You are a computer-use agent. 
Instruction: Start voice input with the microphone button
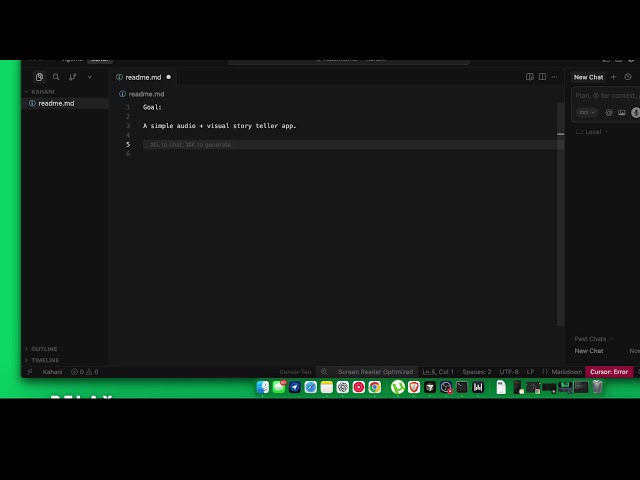(635, 112)
